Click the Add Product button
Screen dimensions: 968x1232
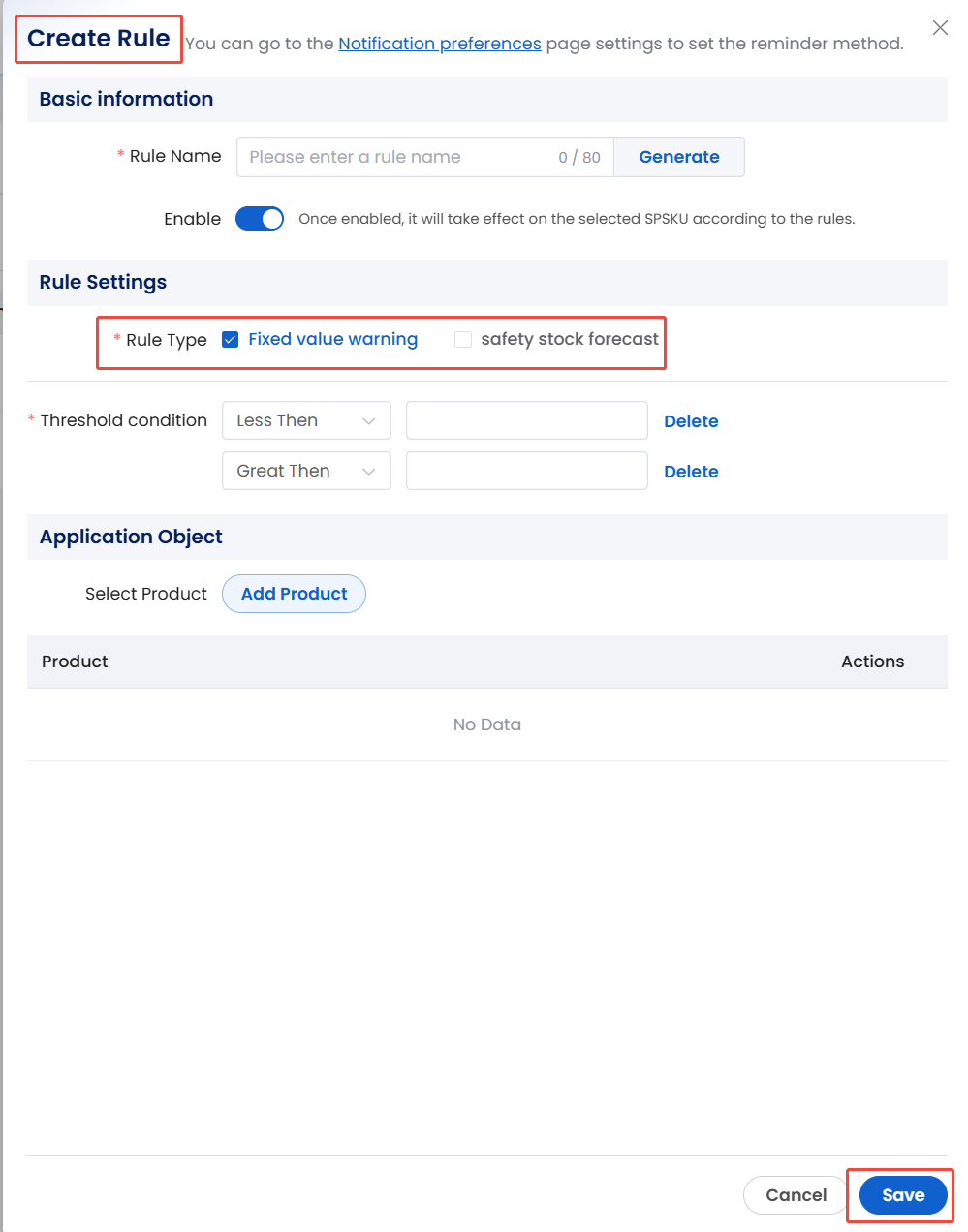coord(294,594)
